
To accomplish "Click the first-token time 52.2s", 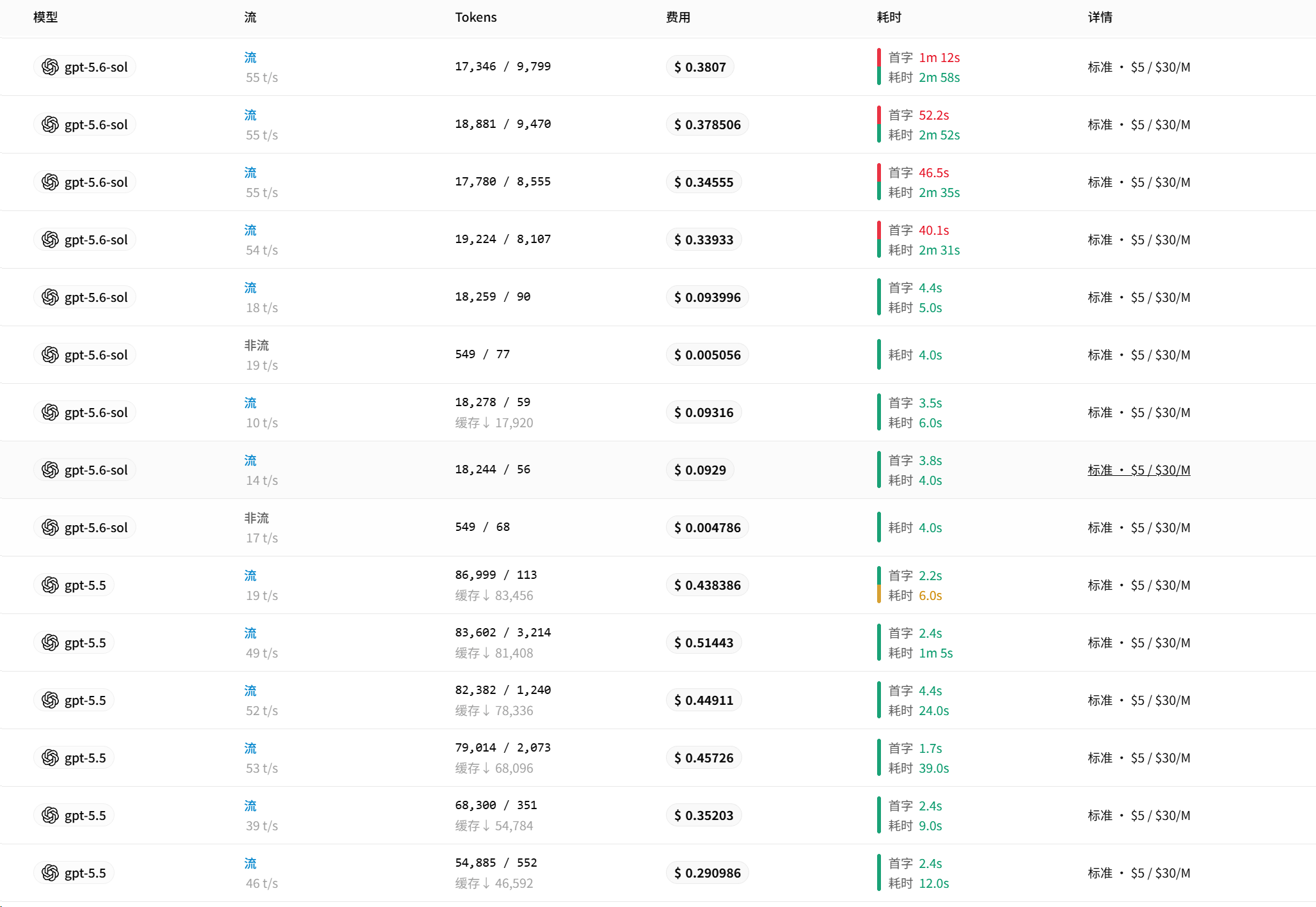I will pyautogui.click(x=934, y=115).
